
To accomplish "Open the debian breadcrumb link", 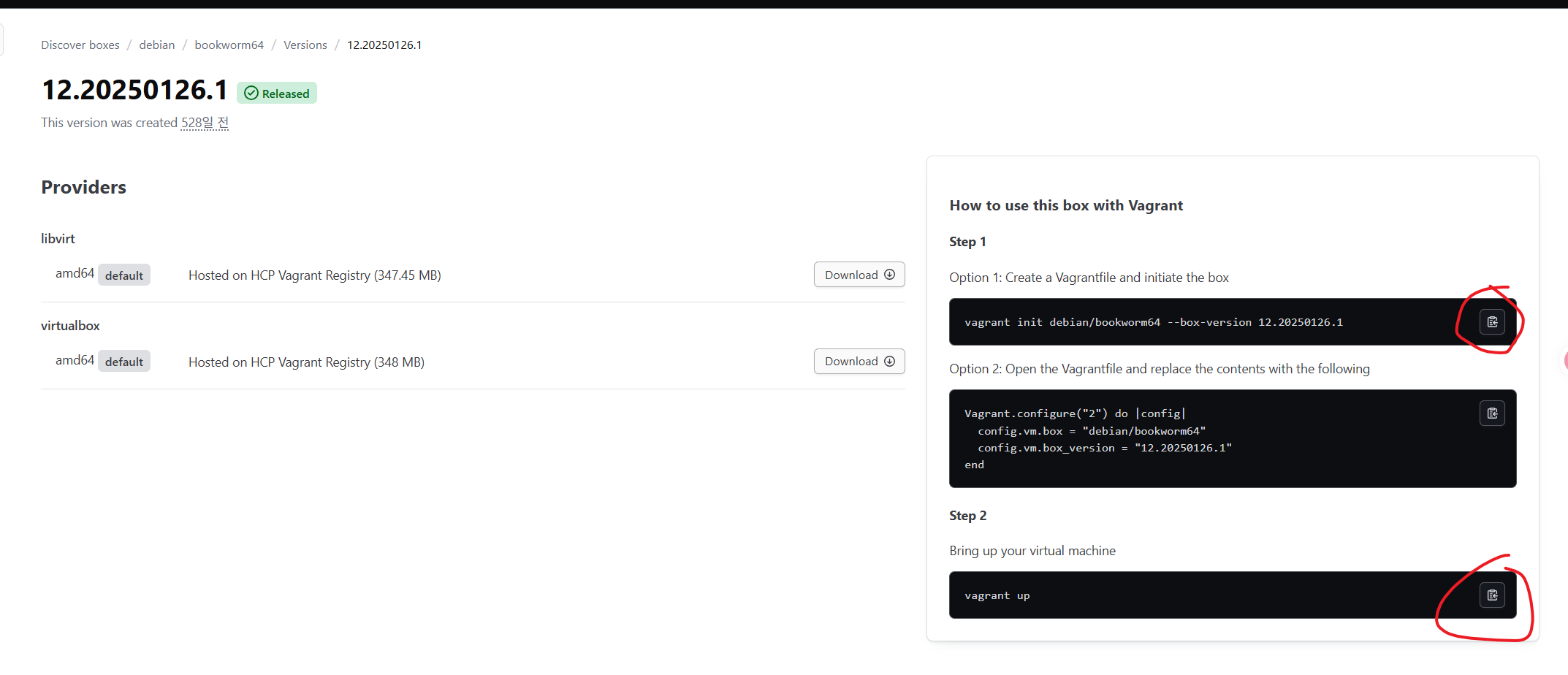I will pyautogui.click(x=157, y=45).
